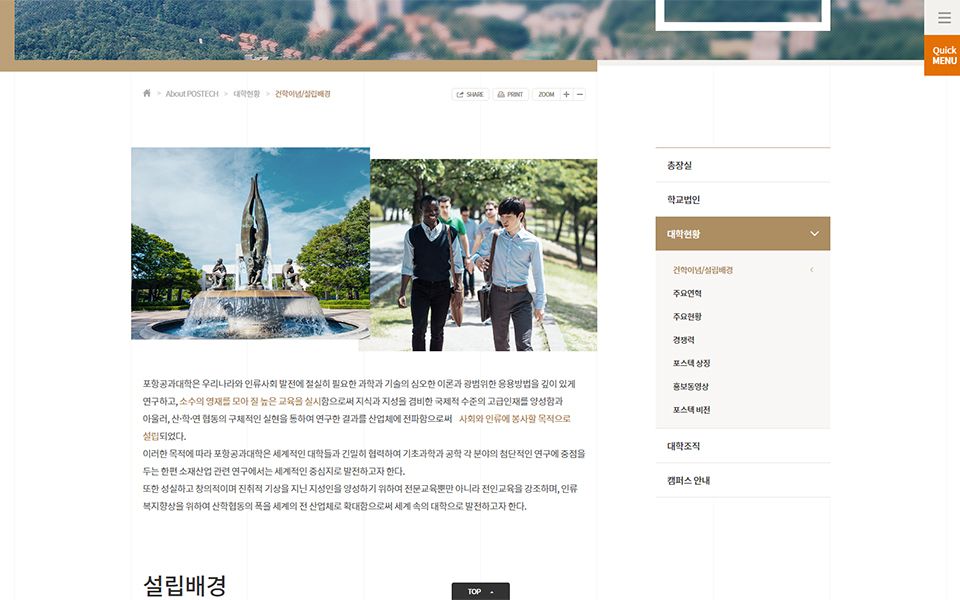Open the 학교법인 sidebar menu
The image size is (960, 600).
click(x=742, y=200)
